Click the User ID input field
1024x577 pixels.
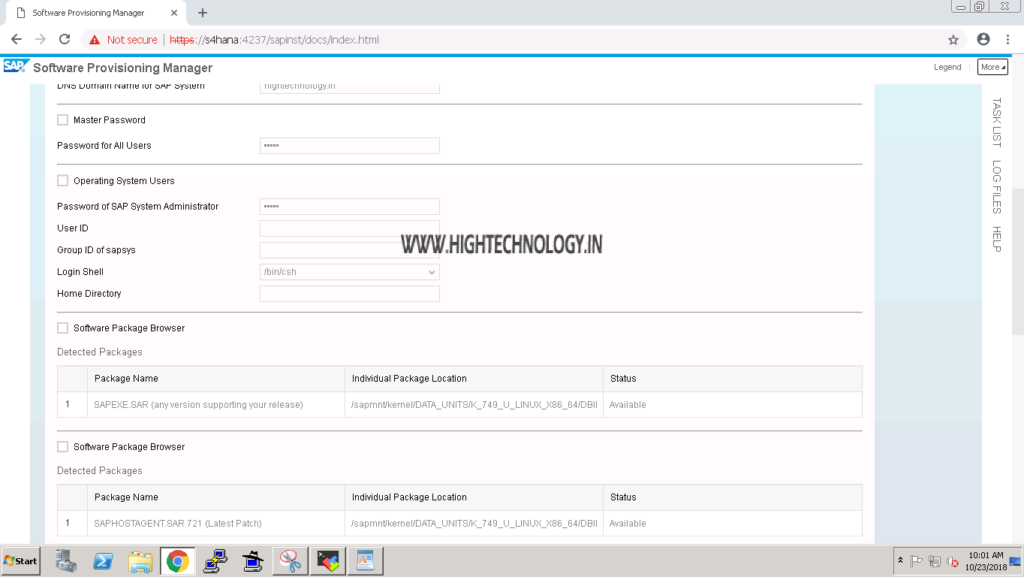(349, 228)
